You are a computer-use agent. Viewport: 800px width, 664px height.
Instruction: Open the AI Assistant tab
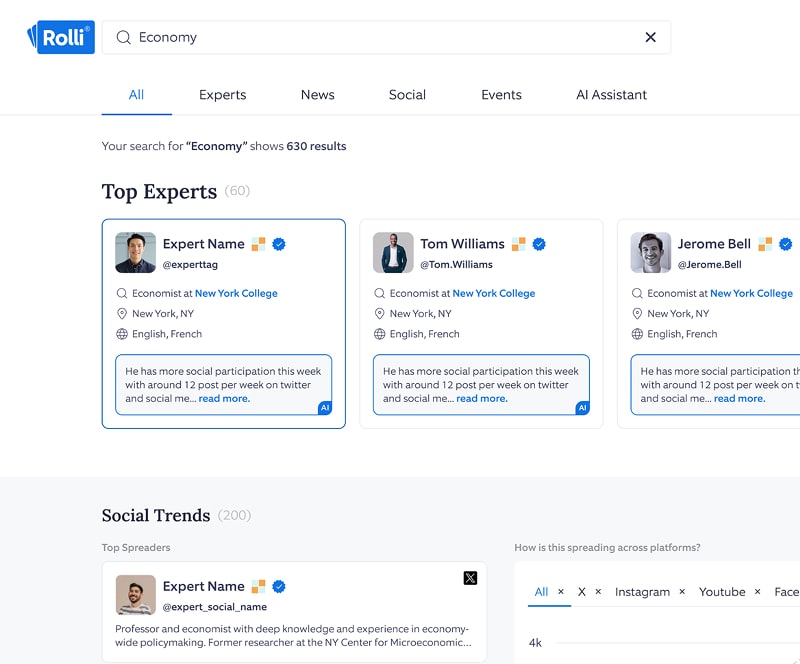[x=611, y=95]
